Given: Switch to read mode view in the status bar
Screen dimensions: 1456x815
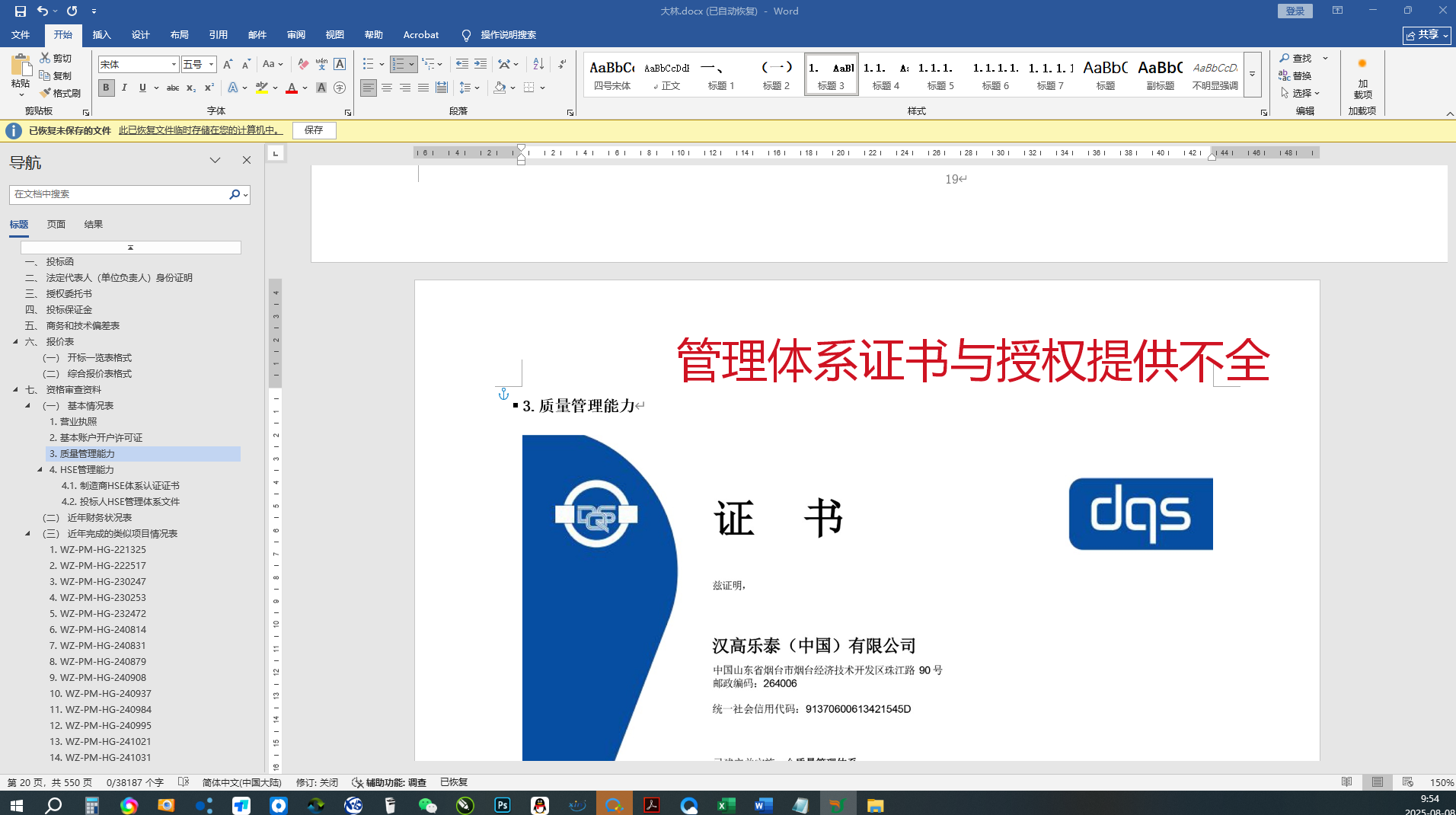Looking at the screenshot, I should (x=1347, y=782).
